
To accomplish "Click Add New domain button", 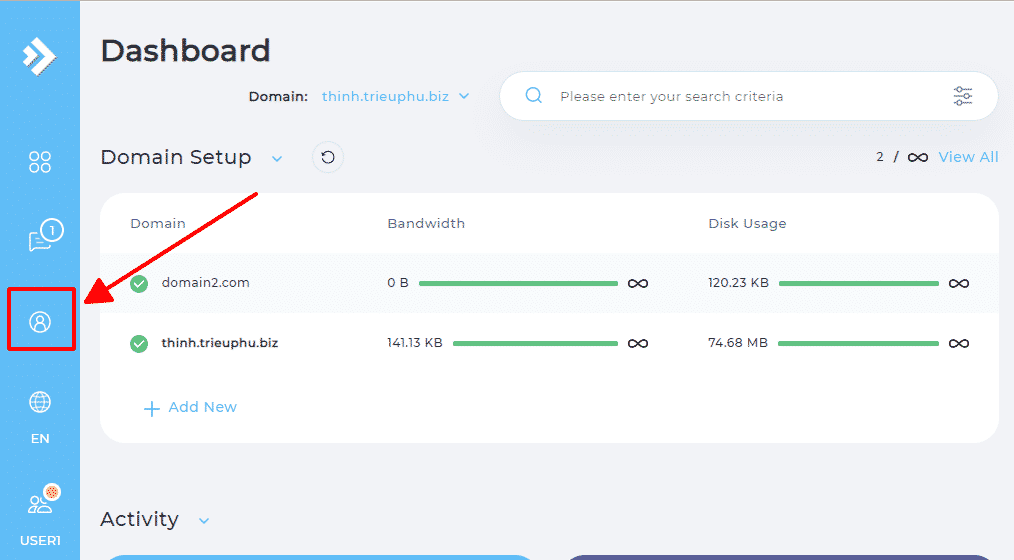I will [190, 407].
